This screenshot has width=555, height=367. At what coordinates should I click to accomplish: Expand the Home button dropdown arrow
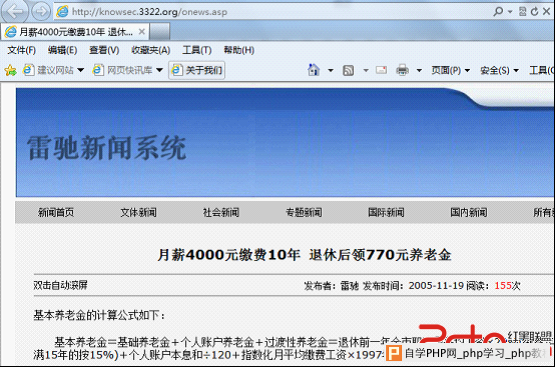(331, 70)
